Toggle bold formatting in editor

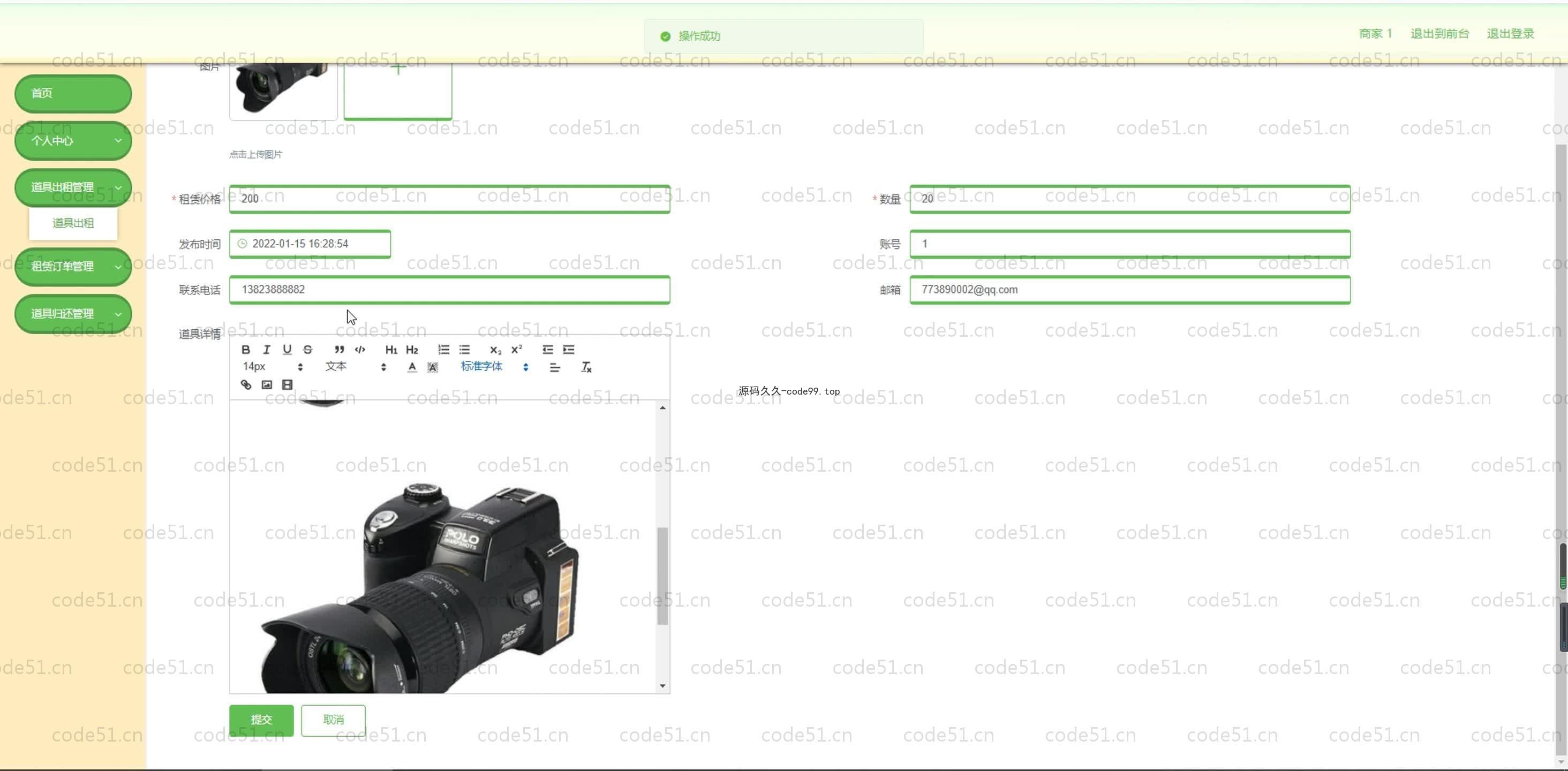(x=245, y=349)
